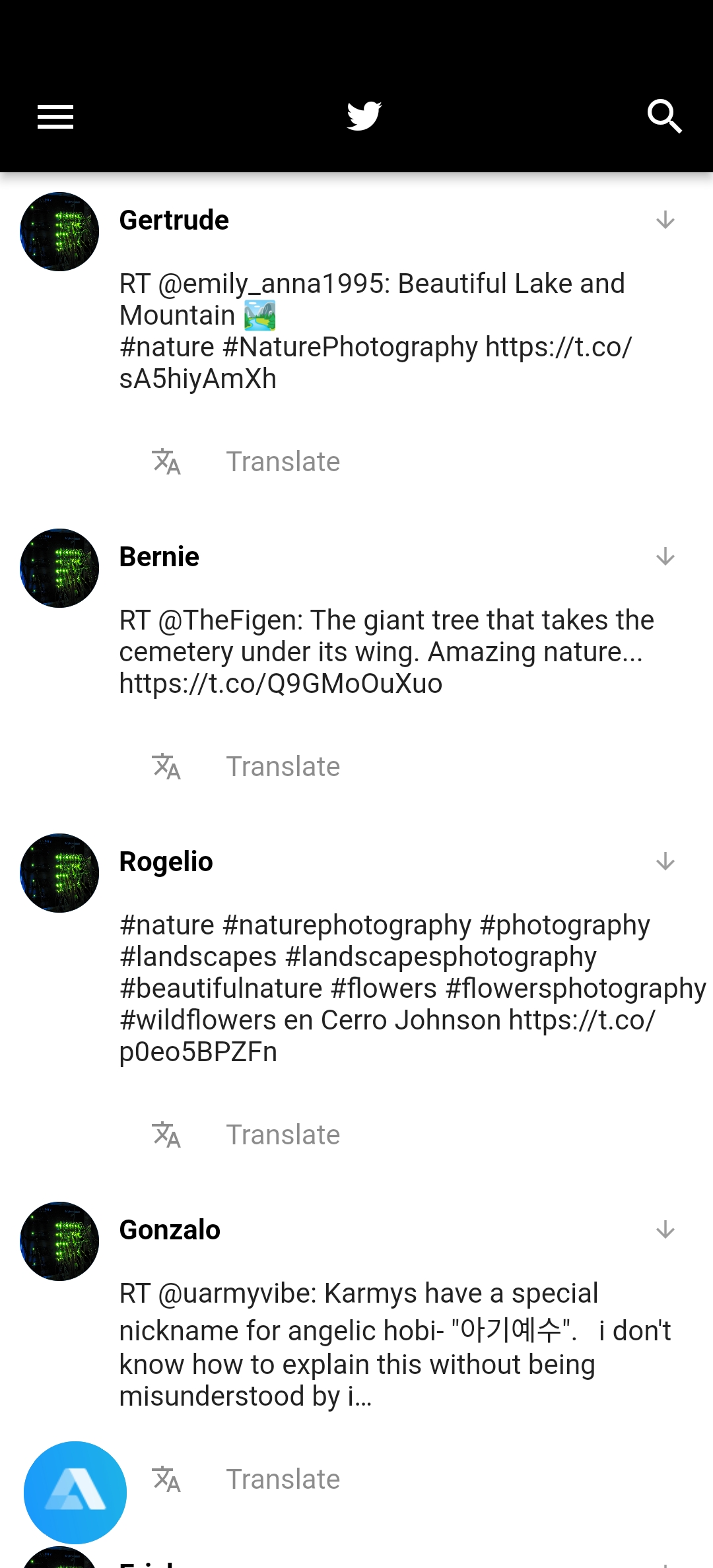Select the #NaturePhotography hashtag in Gertrude's tweet
The width and height of the screenshot is (713, 1568).
coord(350,347)
